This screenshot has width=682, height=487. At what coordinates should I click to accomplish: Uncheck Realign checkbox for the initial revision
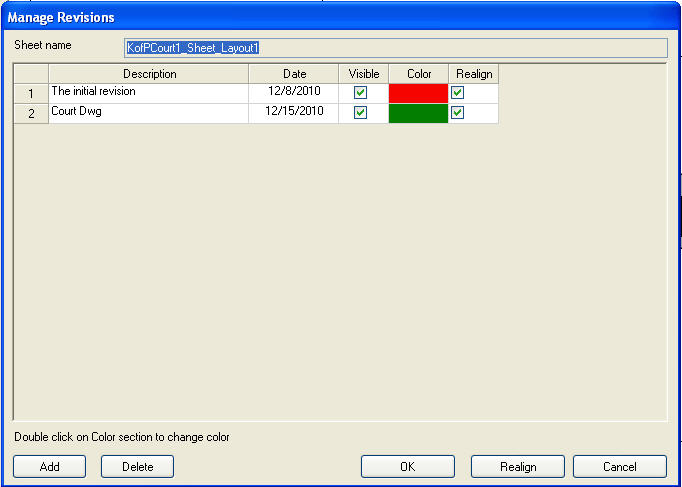(458, 93)
